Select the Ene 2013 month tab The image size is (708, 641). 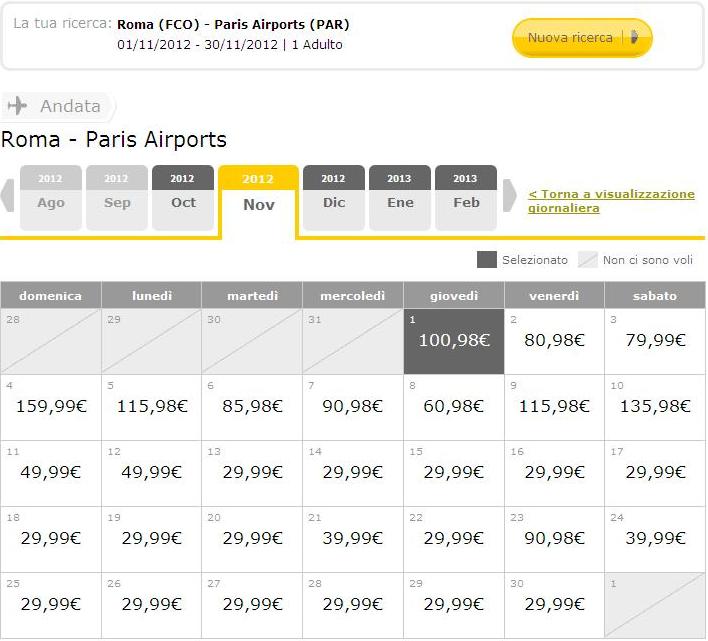pos(400,198)
